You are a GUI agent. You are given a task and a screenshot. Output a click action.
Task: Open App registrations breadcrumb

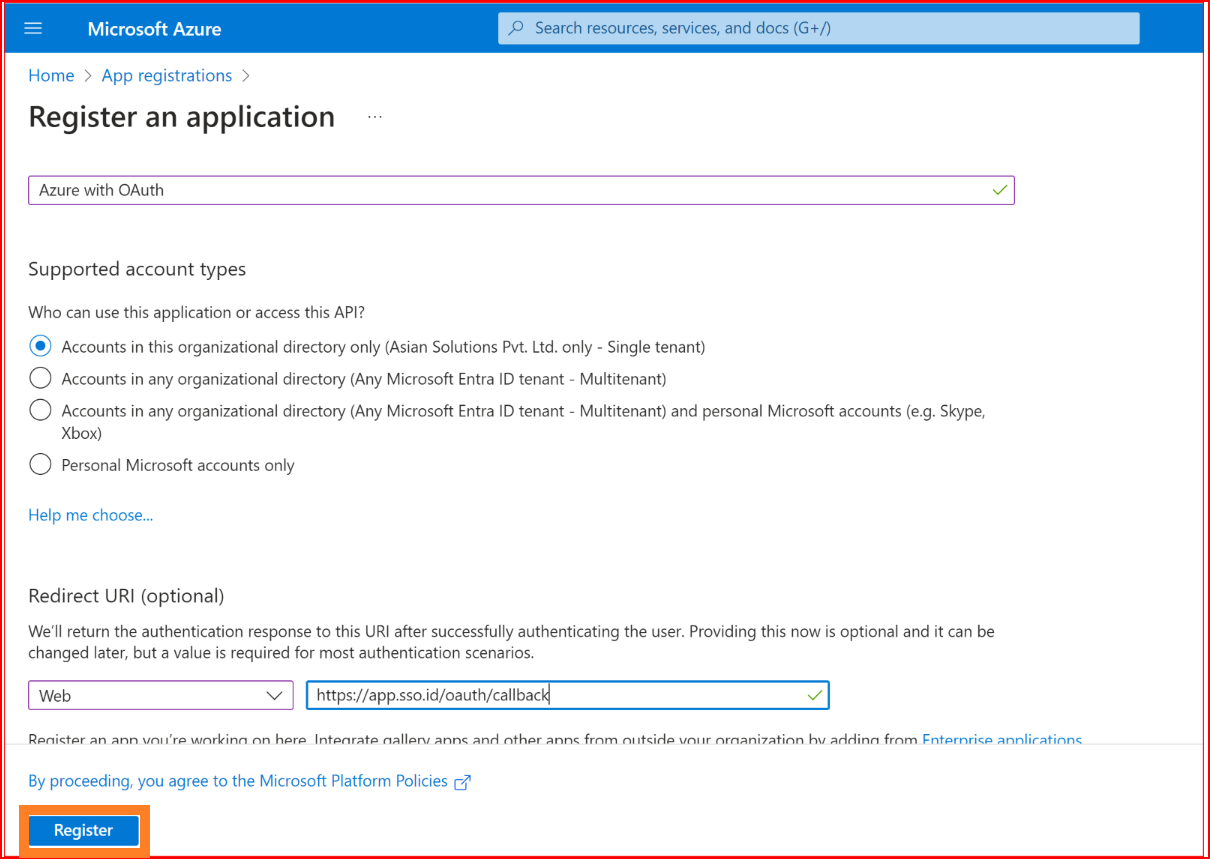[167, 76]
